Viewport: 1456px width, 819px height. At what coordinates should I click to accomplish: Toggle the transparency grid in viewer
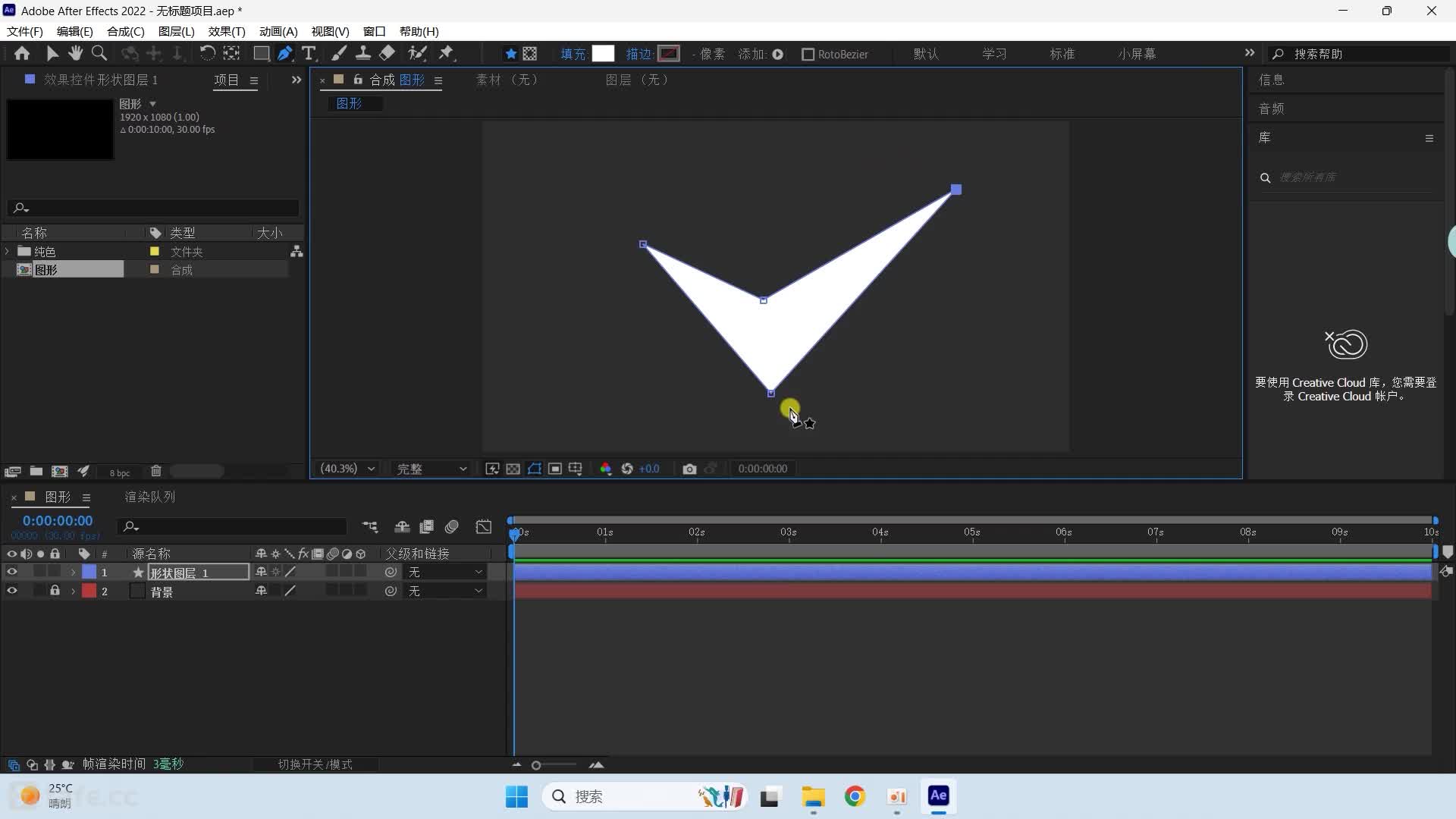(x=513, y=469)
